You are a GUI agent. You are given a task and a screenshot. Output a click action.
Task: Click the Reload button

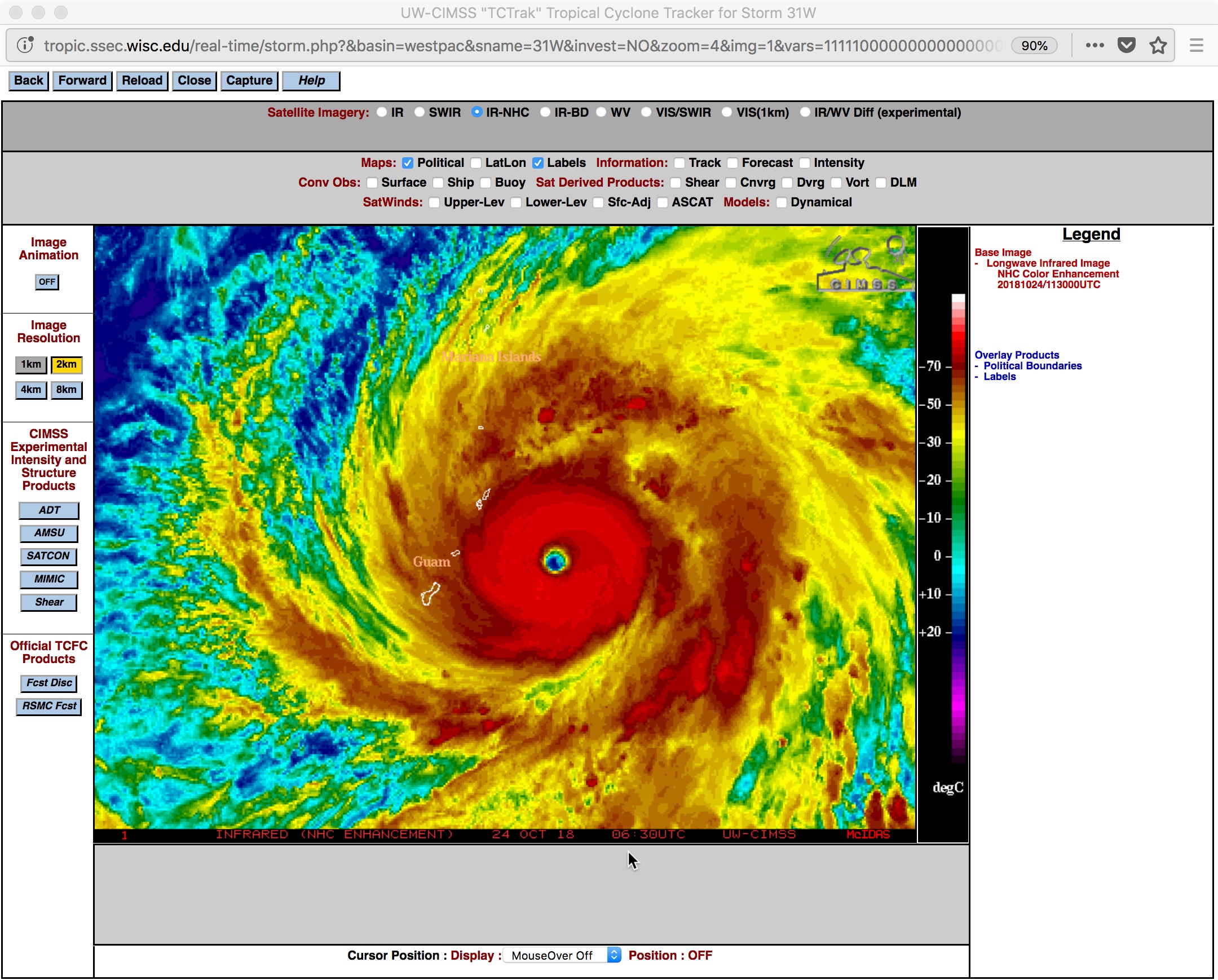coord(142,80)
